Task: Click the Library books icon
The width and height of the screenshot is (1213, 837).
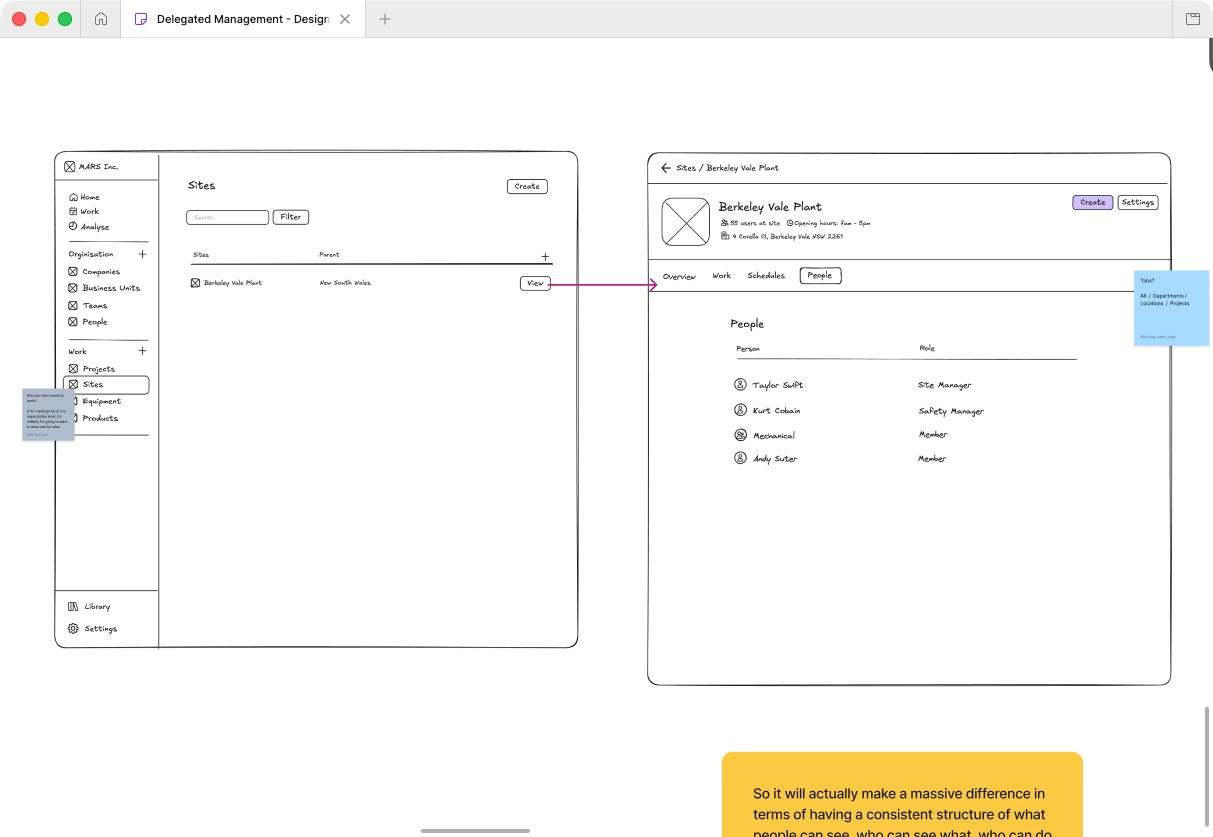Action: coord(73,607)
